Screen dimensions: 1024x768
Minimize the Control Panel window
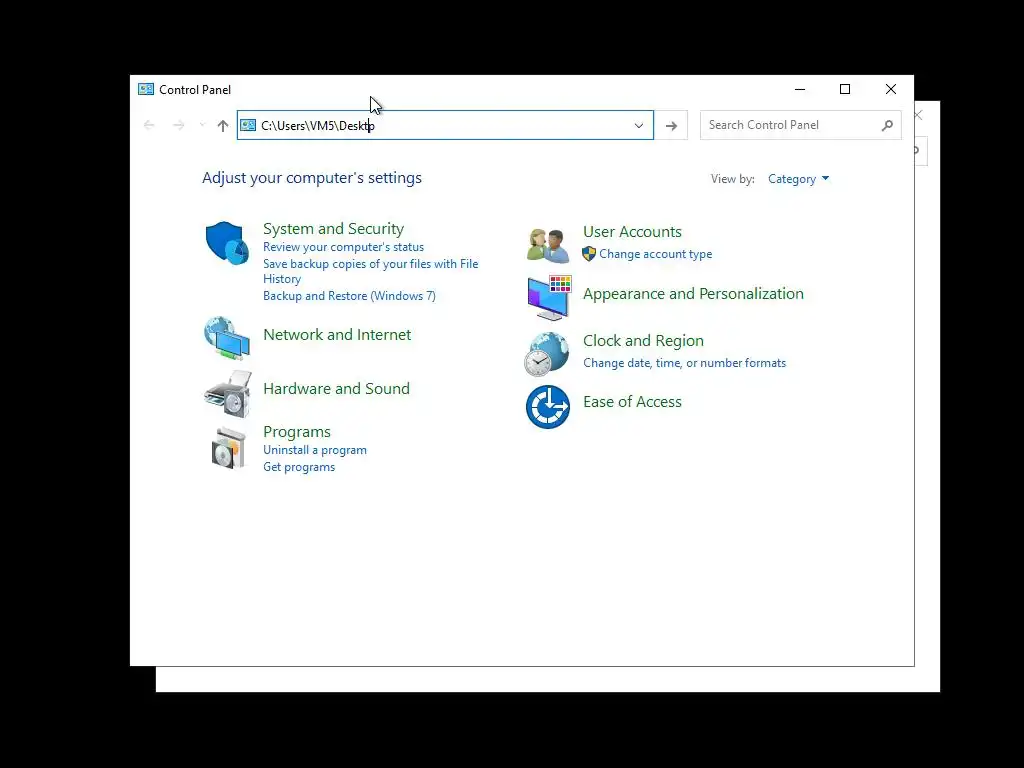(800, 89)
